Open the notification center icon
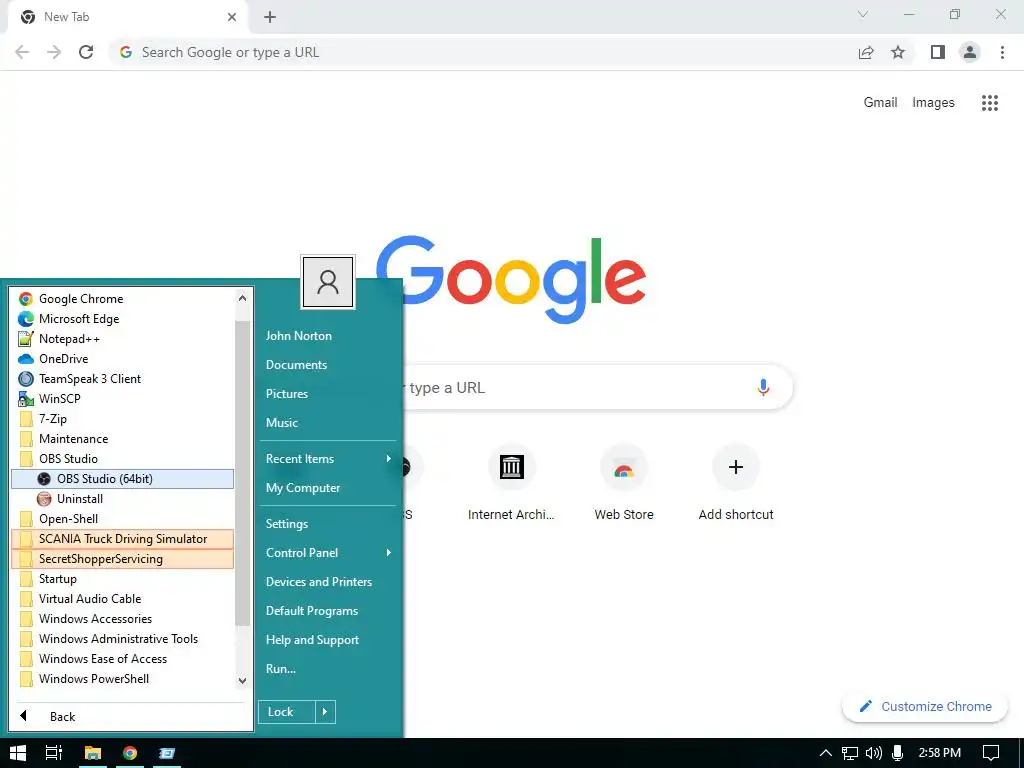Screen dimensions: 1024x768 (x=991, y=753)
